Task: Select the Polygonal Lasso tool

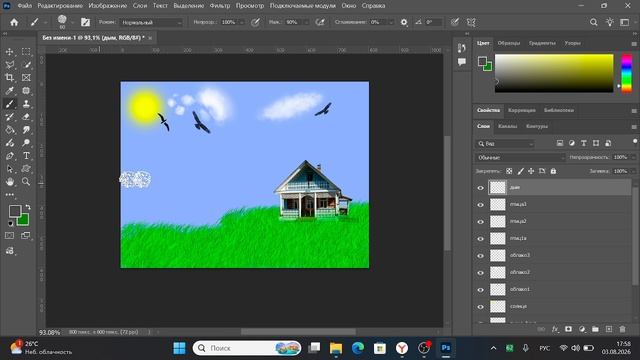Action: [9, 64]
